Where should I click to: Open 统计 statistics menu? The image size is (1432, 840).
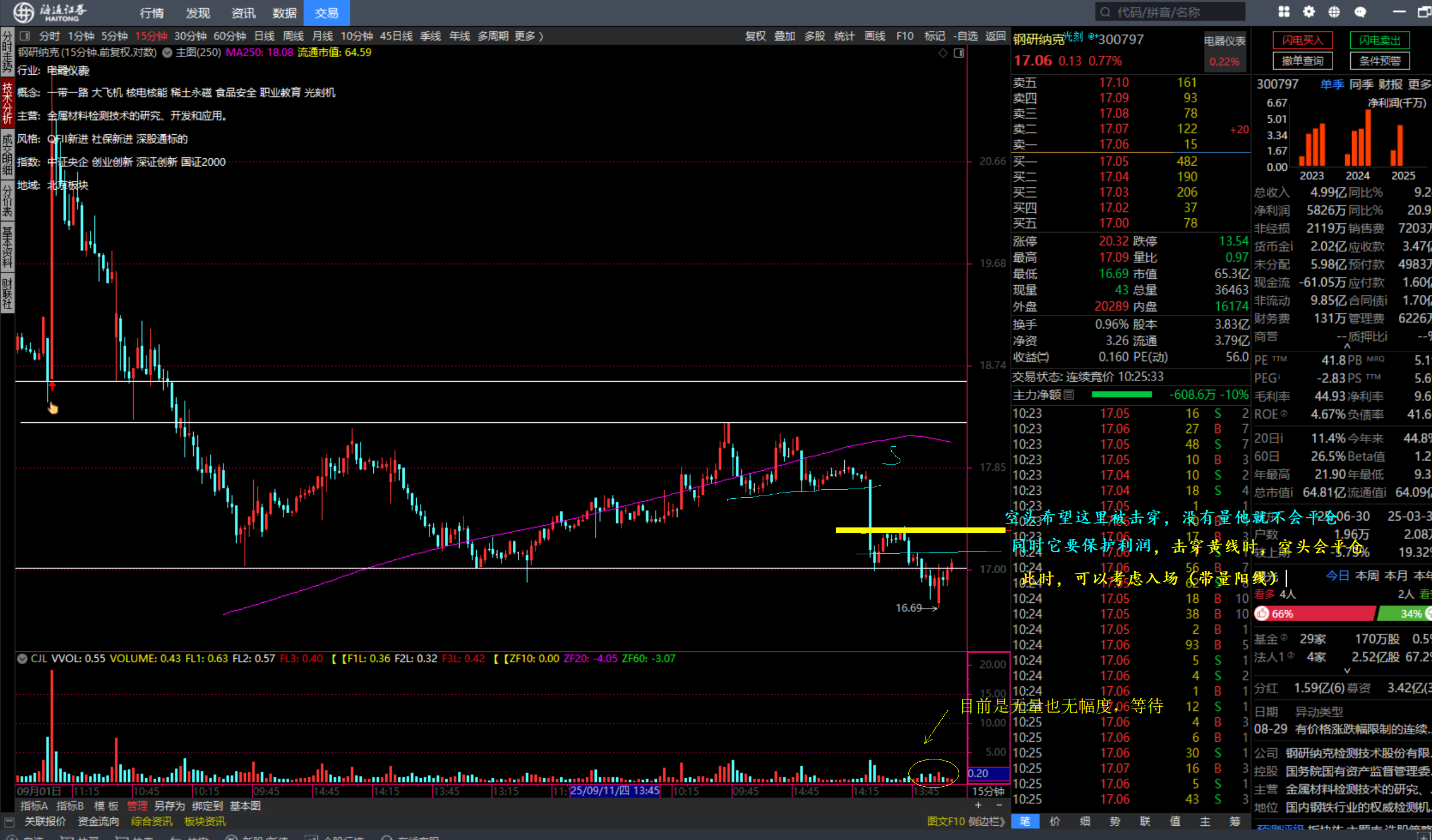click(844, 36)
